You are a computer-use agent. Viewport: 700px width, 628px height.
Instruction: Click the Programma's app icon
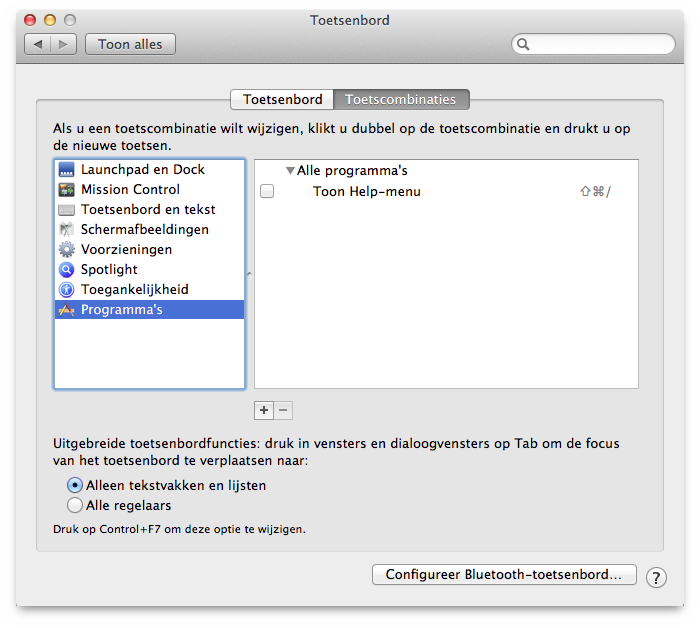pyautogui.click(x=67, y=310)
